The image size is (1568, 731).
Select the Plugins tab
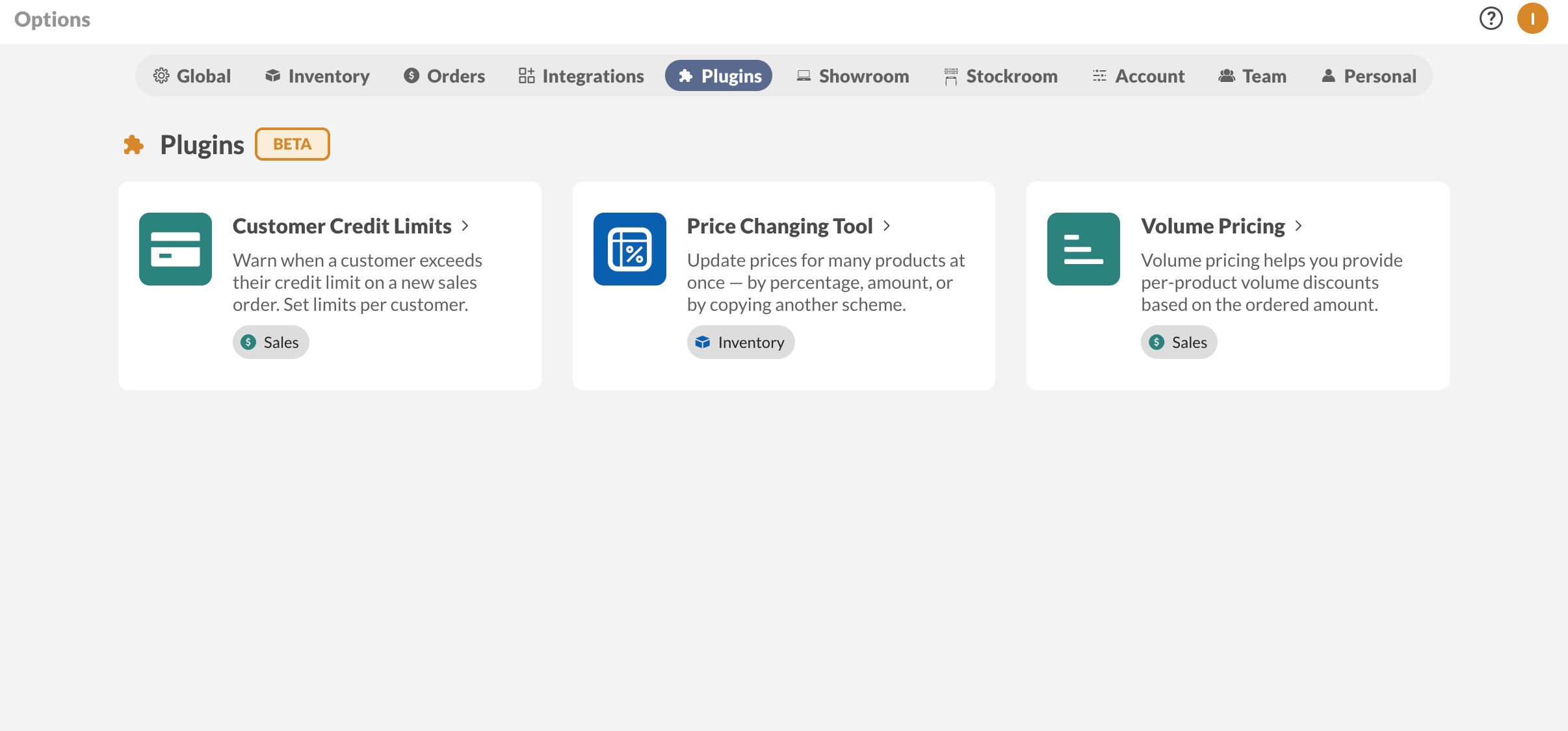pyautogui.click(x=718, y=76)
